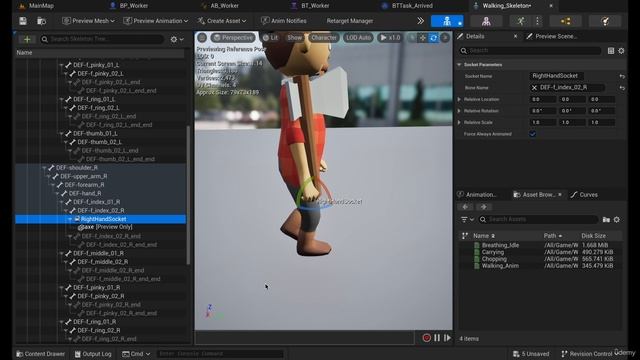Expand Relative Rotation property
Viewport: 640px width, 360px height.
459,111
